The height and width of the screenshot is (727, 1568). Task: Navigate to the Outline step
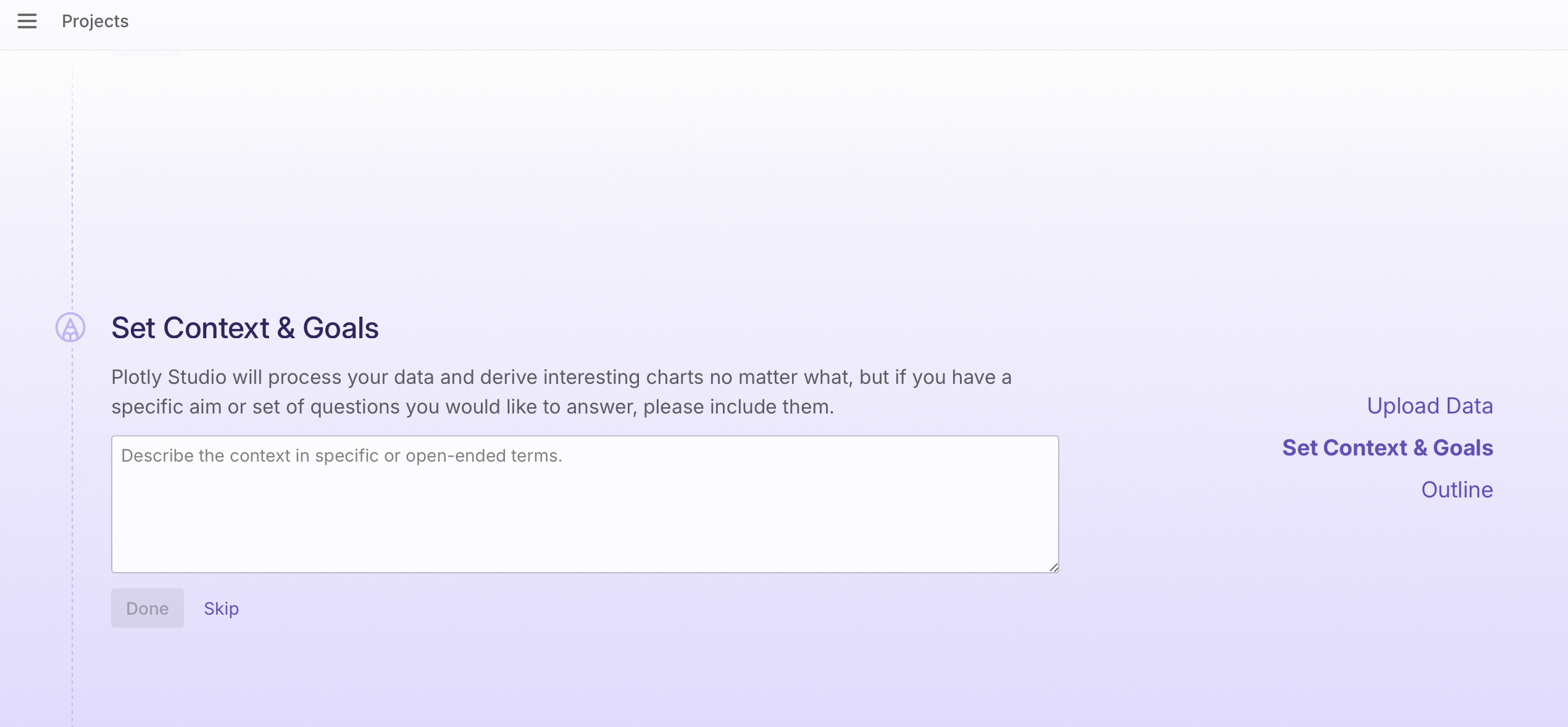1456,490
